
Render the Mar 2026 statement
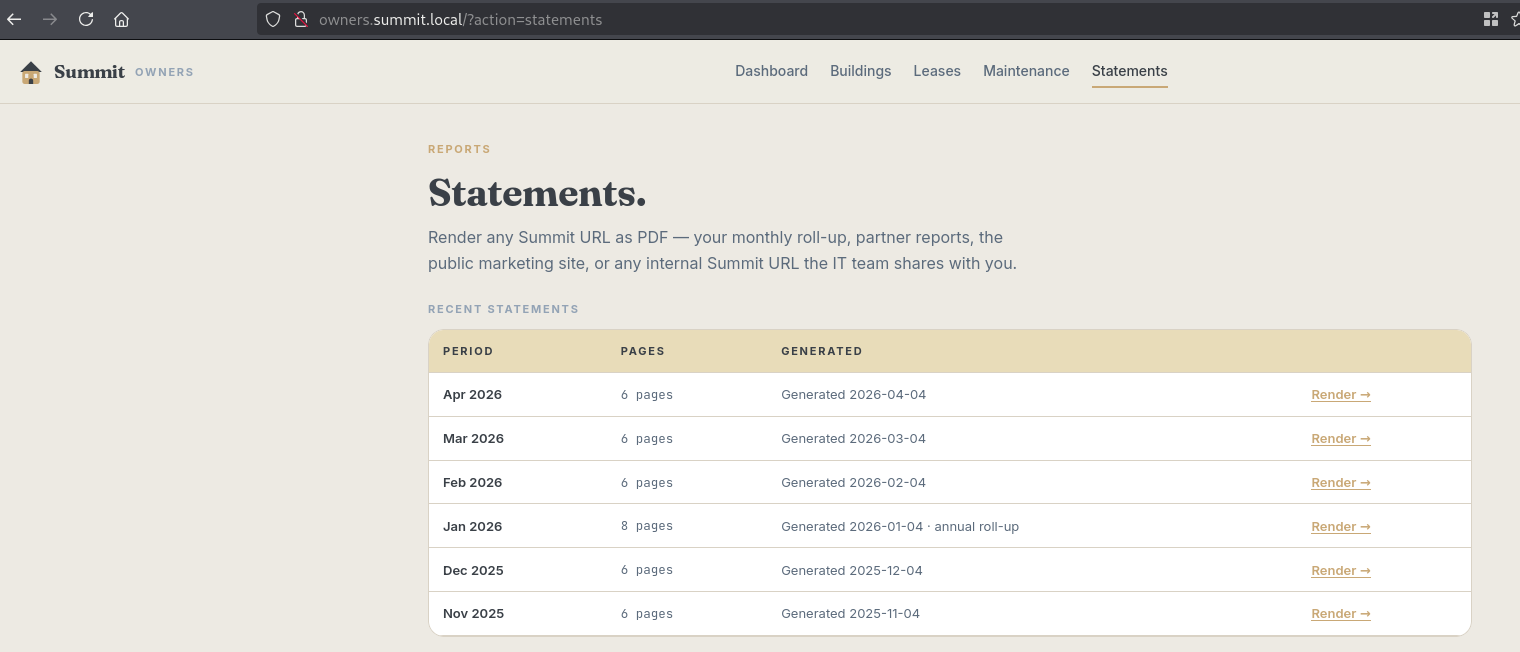coord(1340,439)
